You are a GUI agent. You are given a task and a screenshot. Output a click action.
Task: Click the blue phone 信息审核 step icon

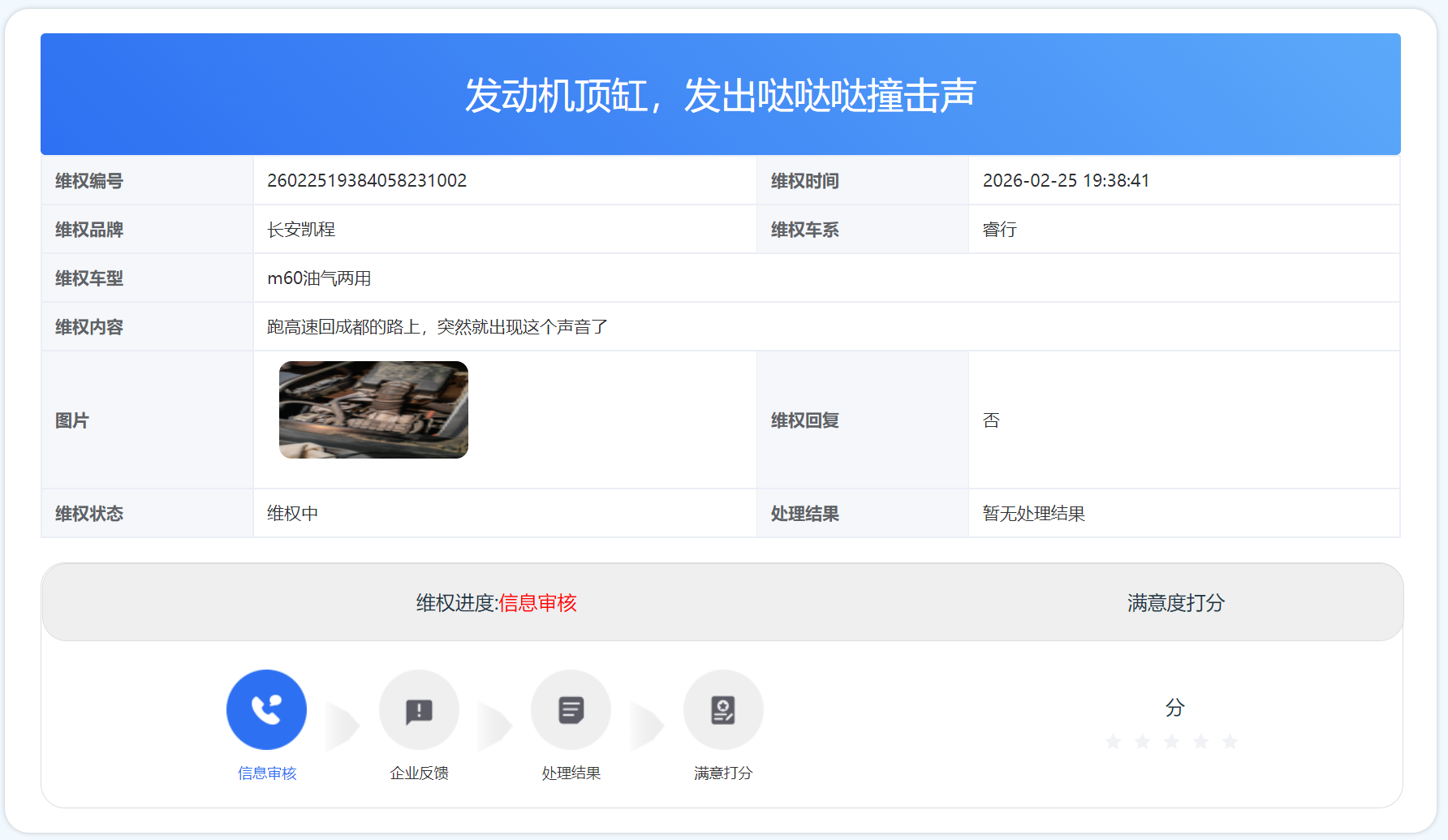pyautogui.click(x=266, y=709)
